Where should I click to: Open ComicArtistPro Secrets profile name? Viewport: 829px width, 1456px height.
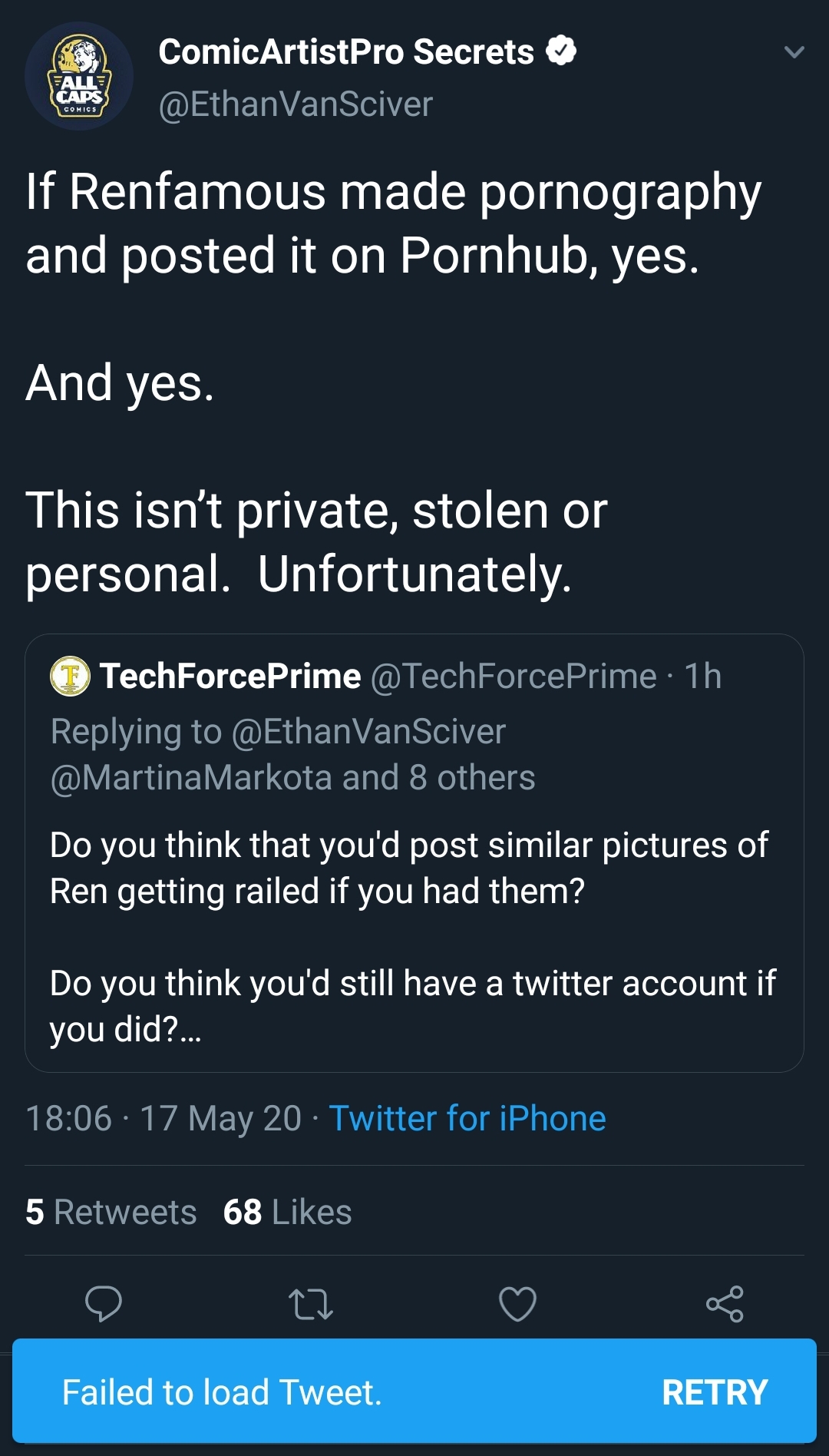[x=346, y=52]
